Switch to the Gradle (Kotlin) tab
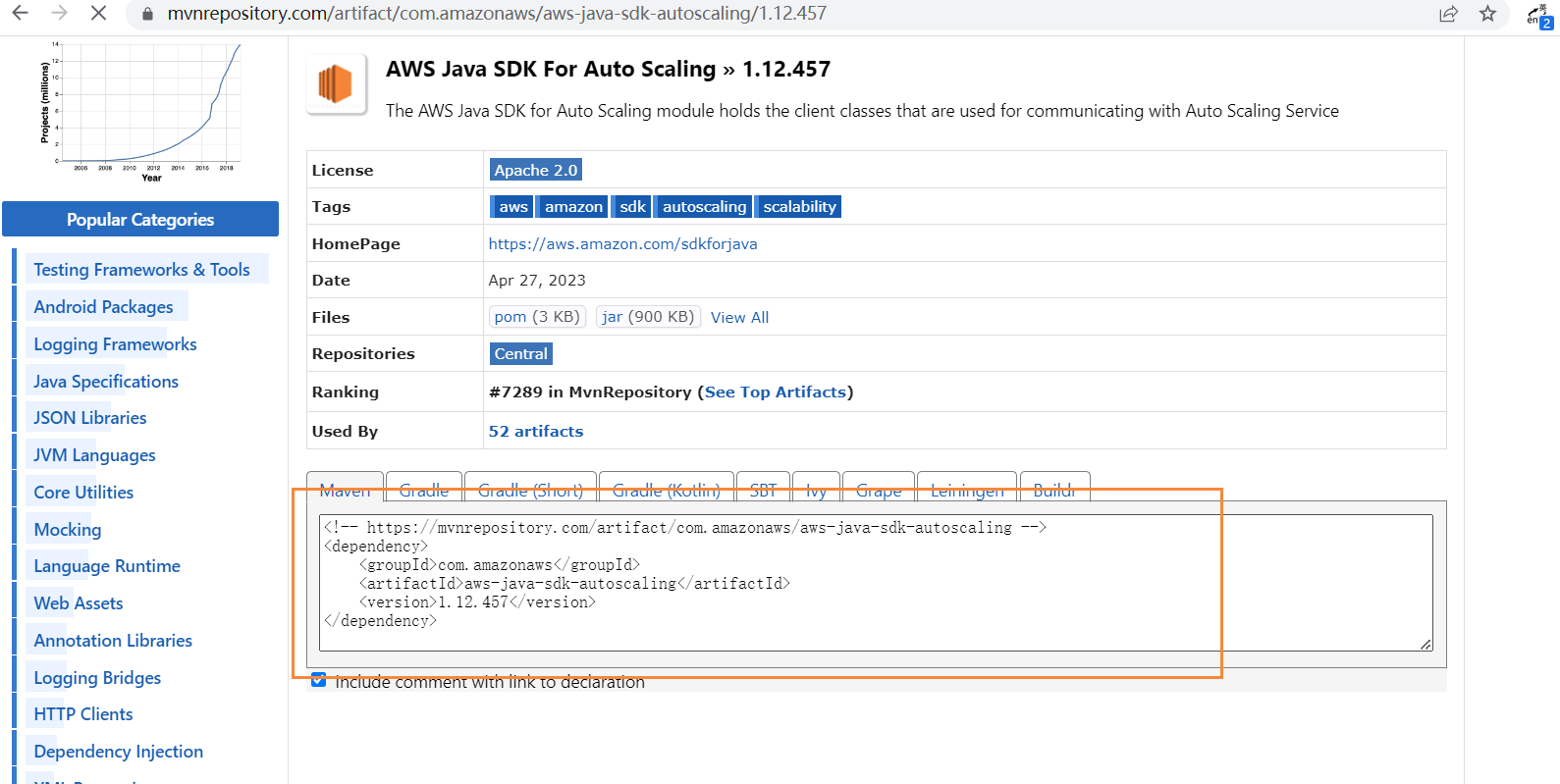1560x784 pixels. (667, 490)
